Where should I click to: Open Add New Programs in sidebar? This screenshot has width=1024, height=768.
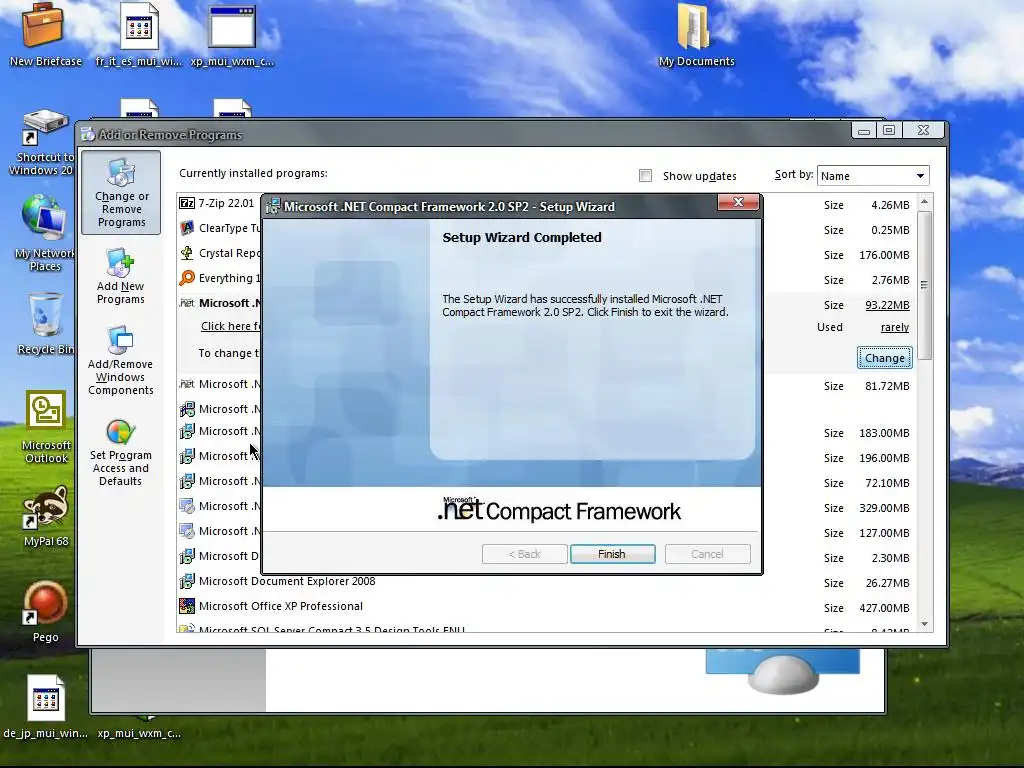pyautogui.click(x=121, y=276)
